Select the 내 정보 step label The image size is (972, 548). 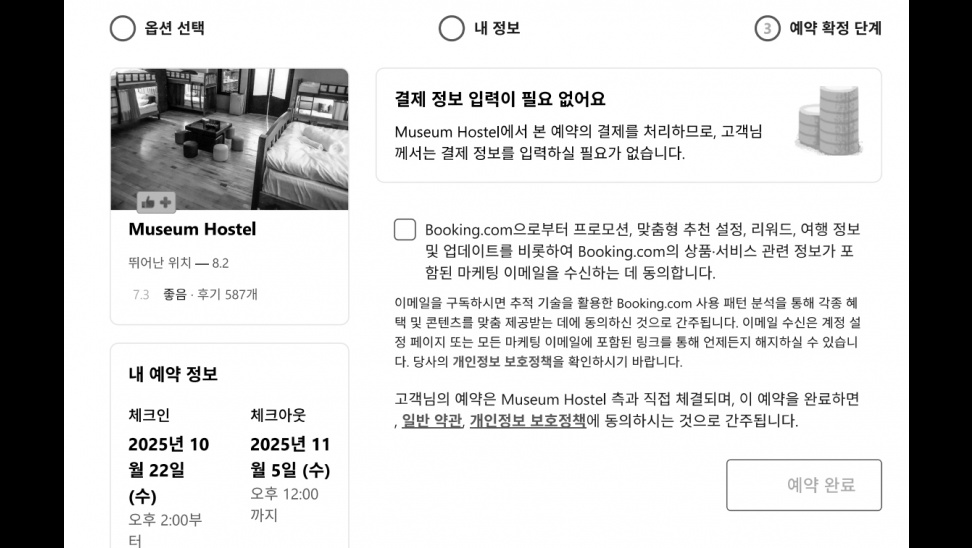point(497,29)
